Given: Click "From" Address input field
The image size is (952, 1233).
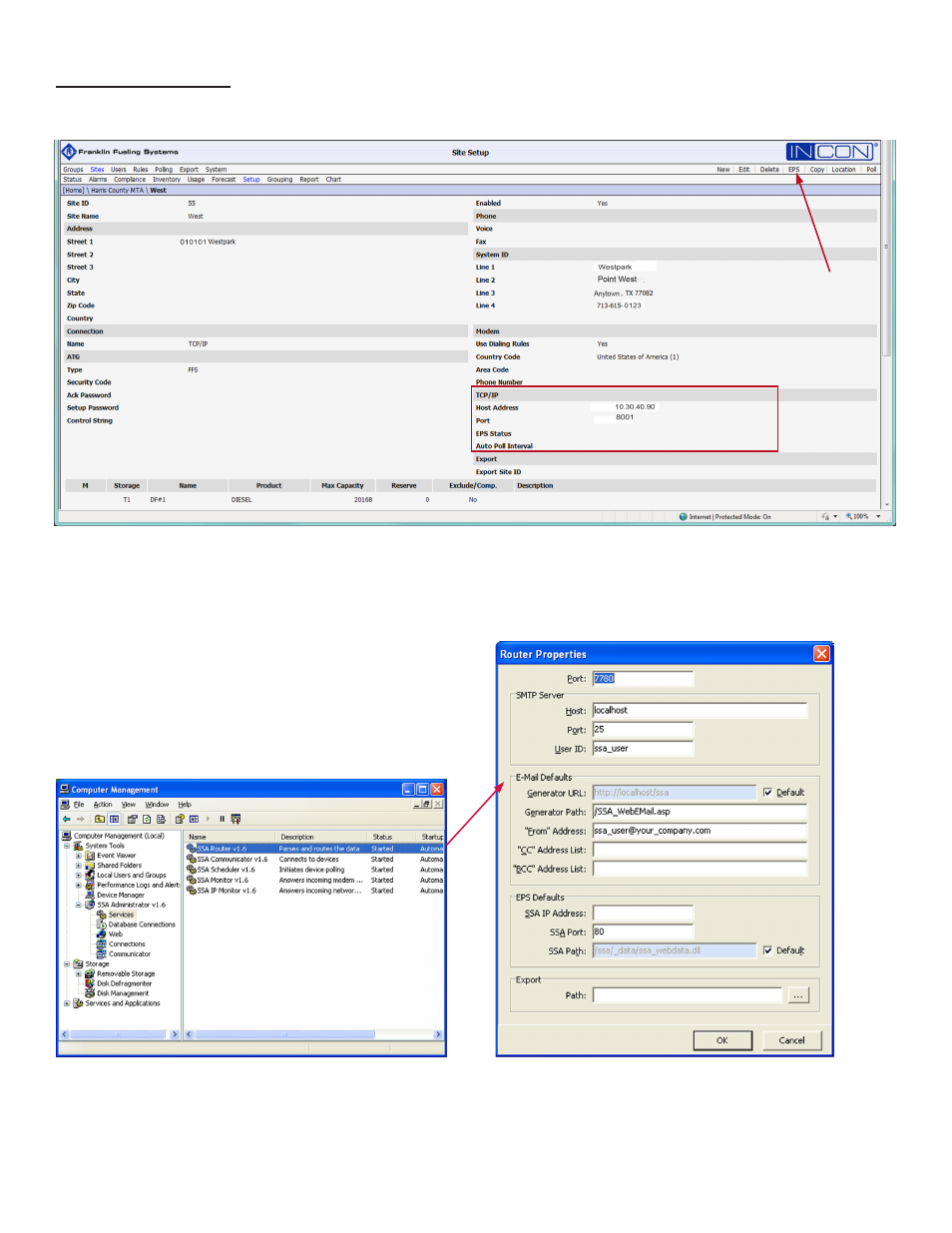Looking at the screenshot, I should tap(700, 831).
